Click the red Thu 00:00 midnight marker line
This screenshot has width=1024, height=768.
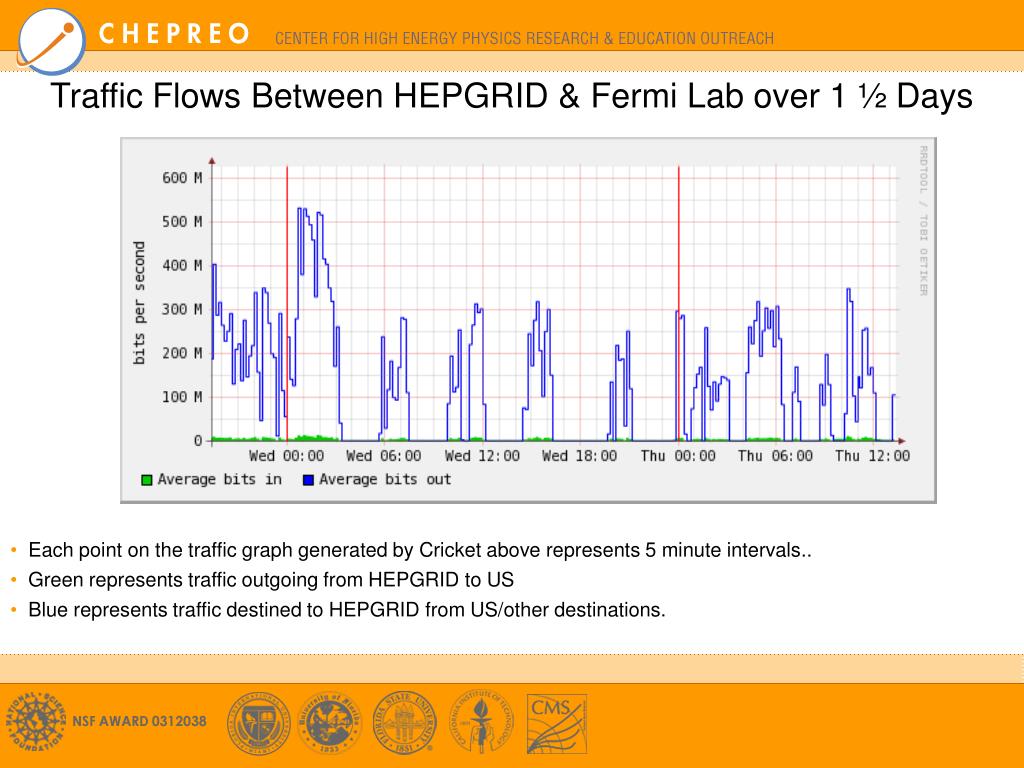point(679,304)
